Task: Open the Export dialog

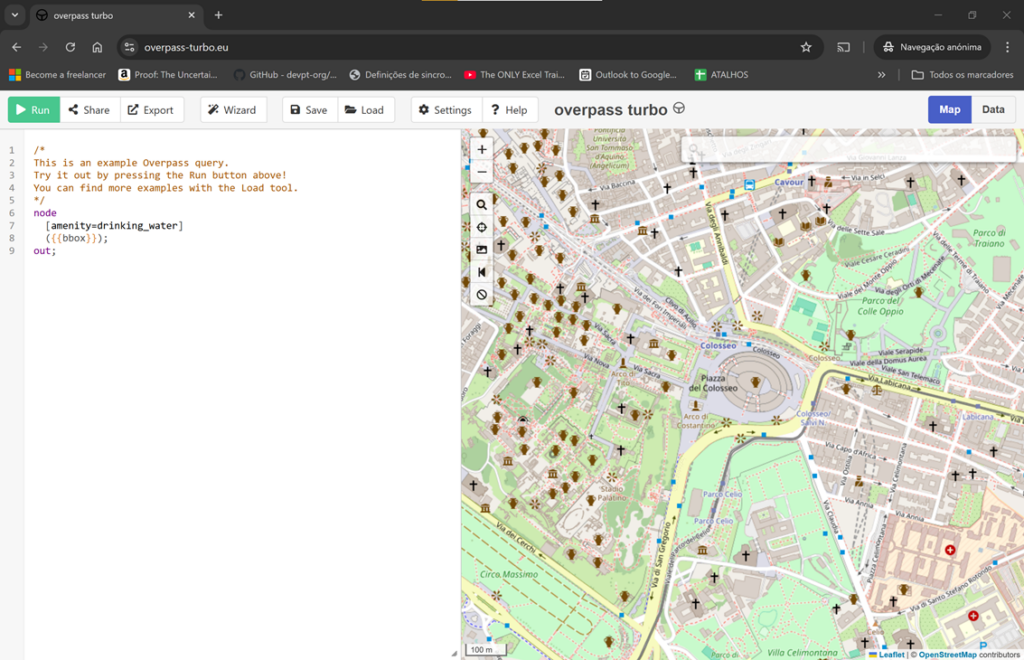Action: pos(151,110)
